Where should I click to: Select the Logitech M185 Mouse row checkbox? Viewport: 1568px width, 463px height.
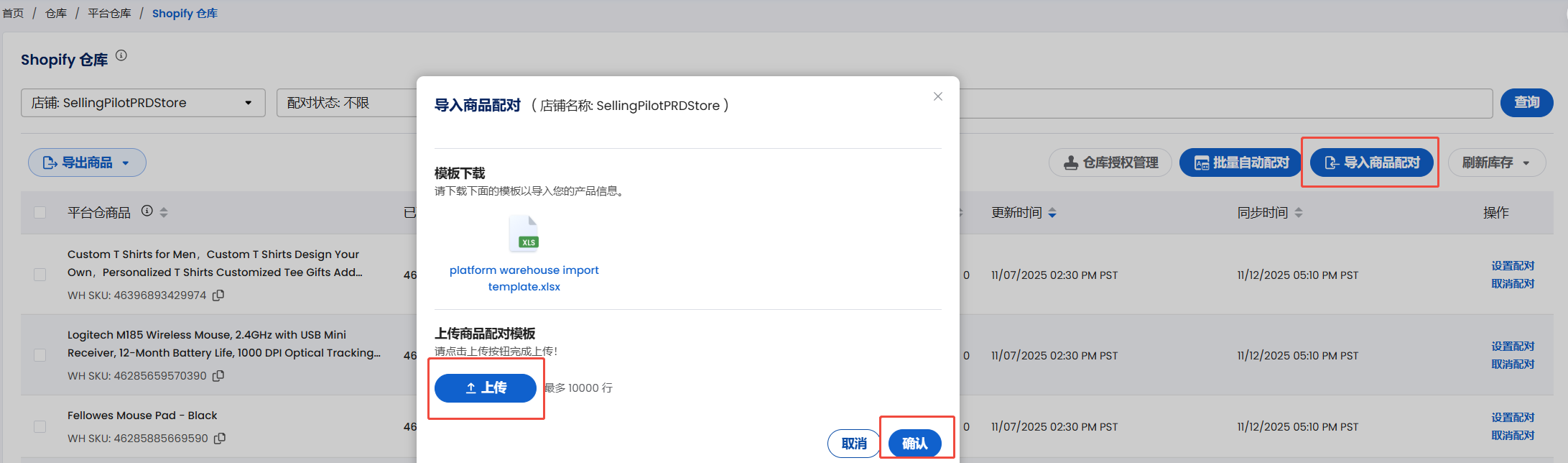pos(40,355)
